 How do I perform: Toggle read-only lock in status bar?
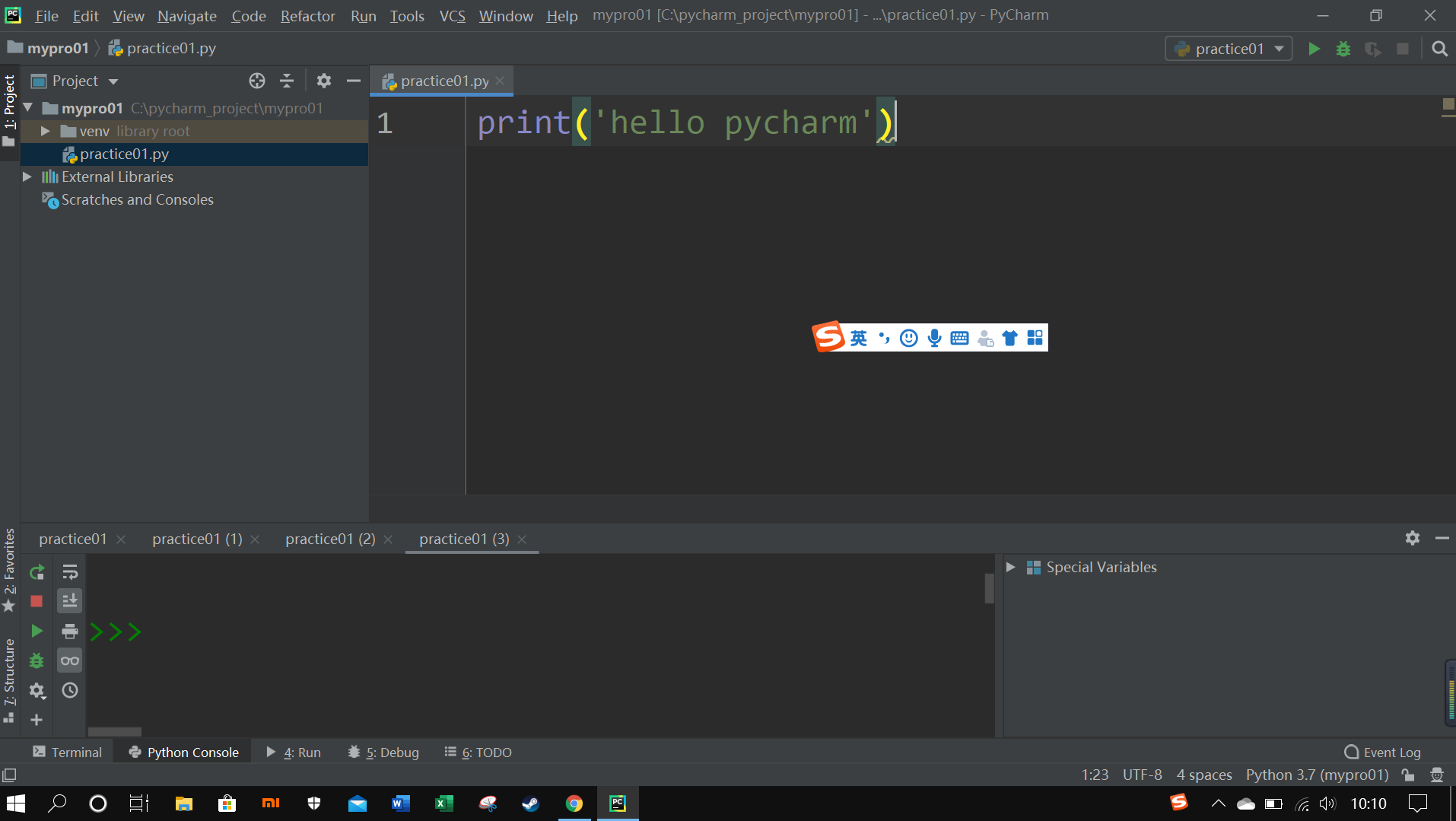click(x=1409, y=775)
